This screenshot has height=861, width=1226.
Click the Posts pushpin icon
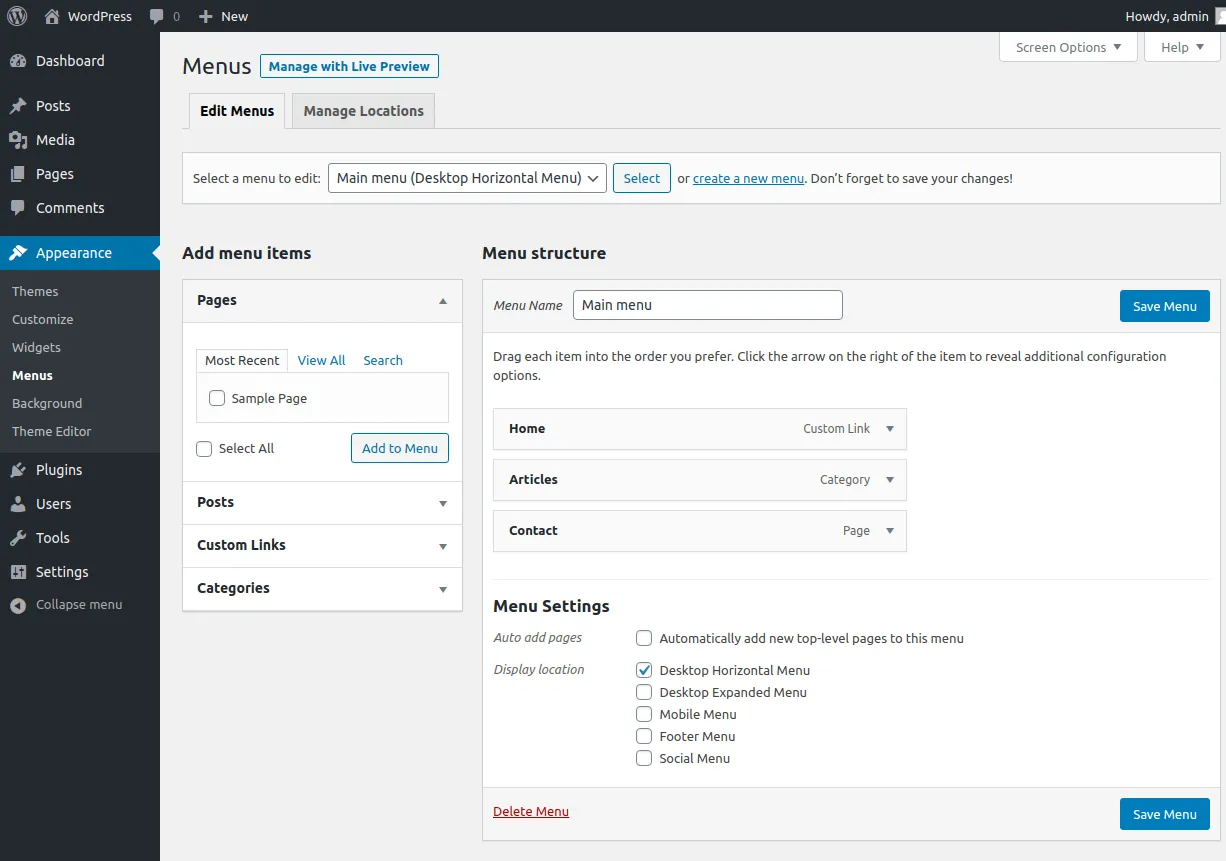click(x=18, y=106)
